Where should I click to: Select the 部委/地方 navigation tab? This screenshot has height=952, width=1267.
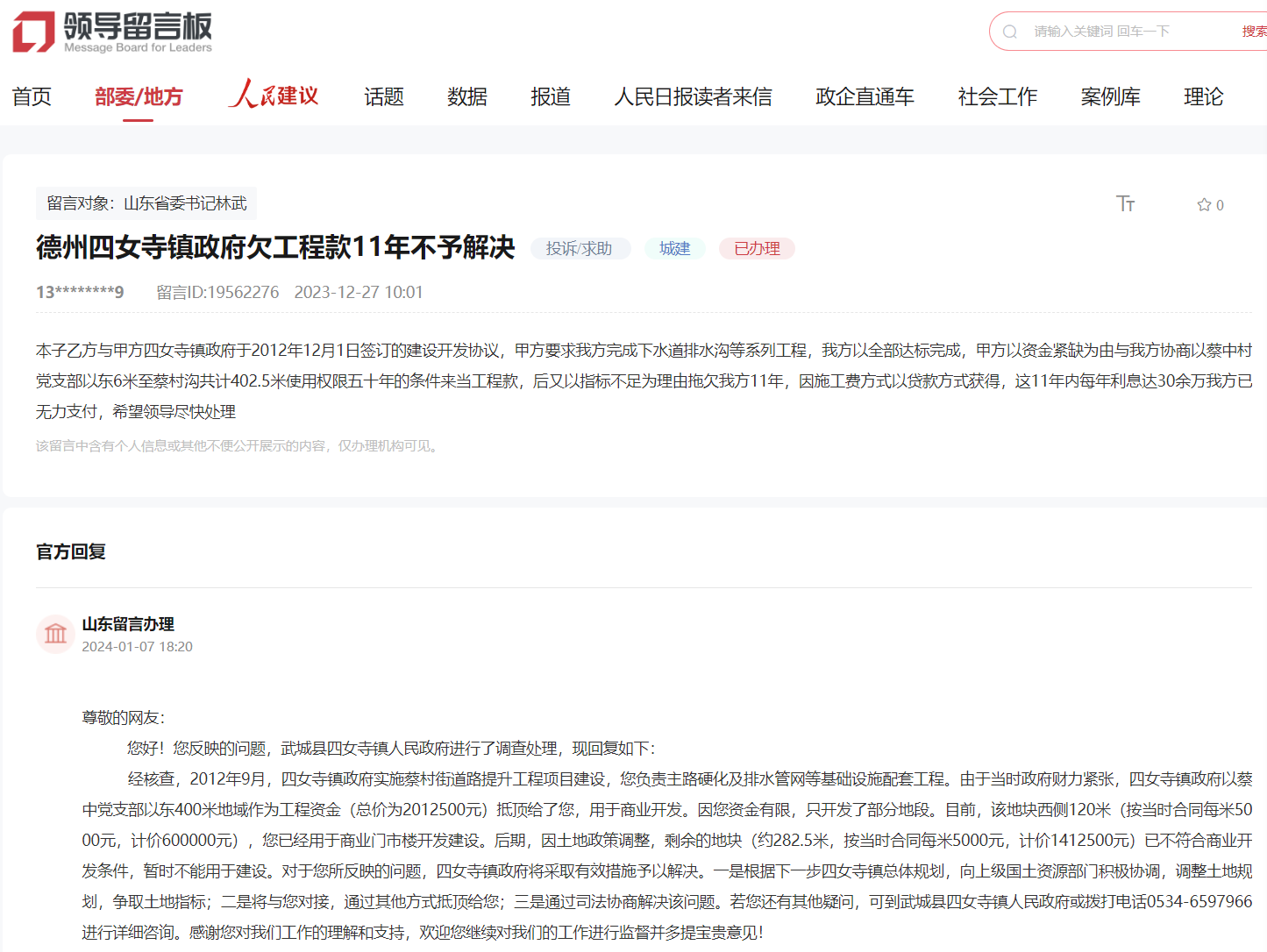[139, 96]
